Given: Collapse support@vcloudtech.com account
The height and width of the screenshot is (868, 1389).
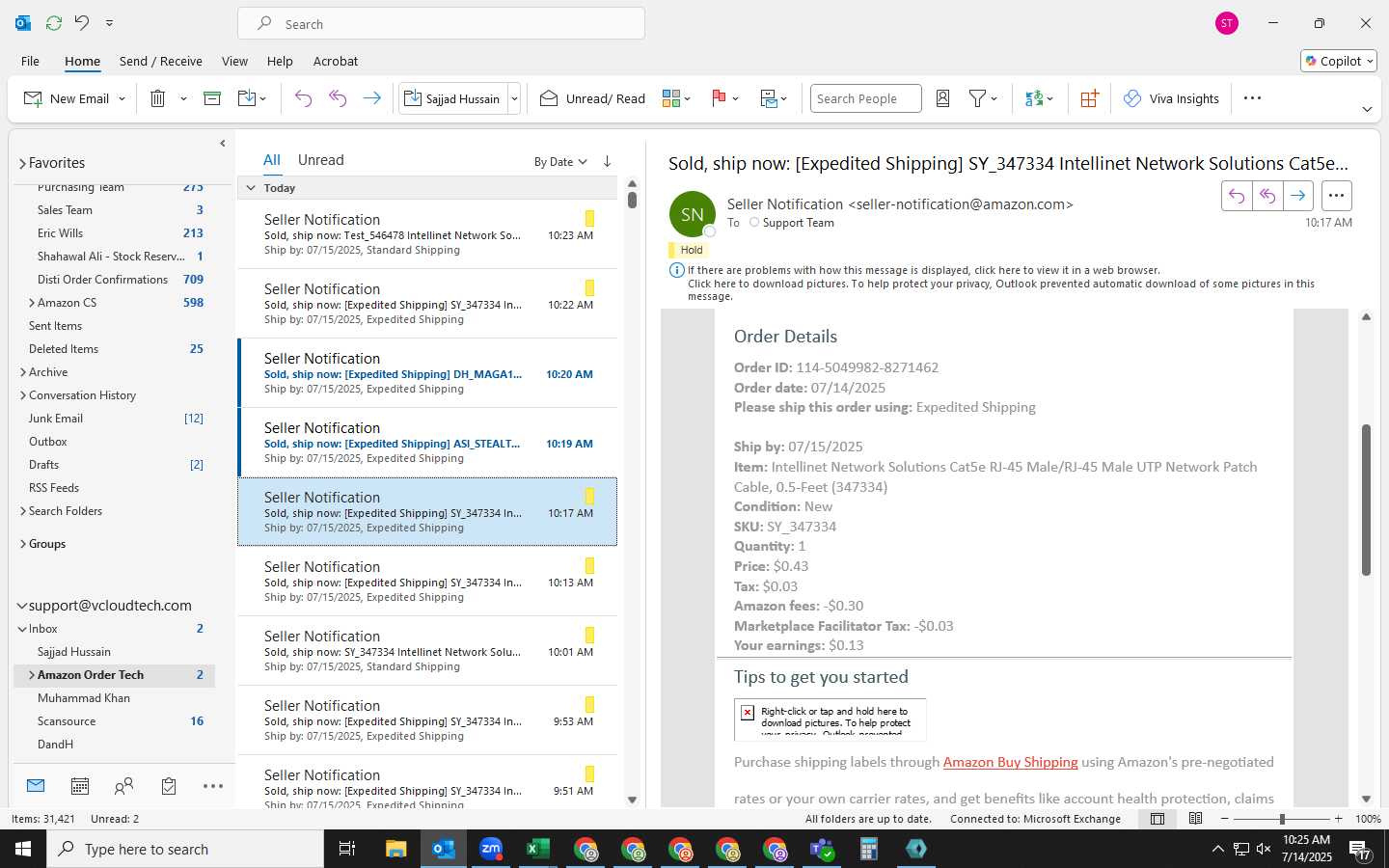Looking at the screenshot, I should 22,606.
